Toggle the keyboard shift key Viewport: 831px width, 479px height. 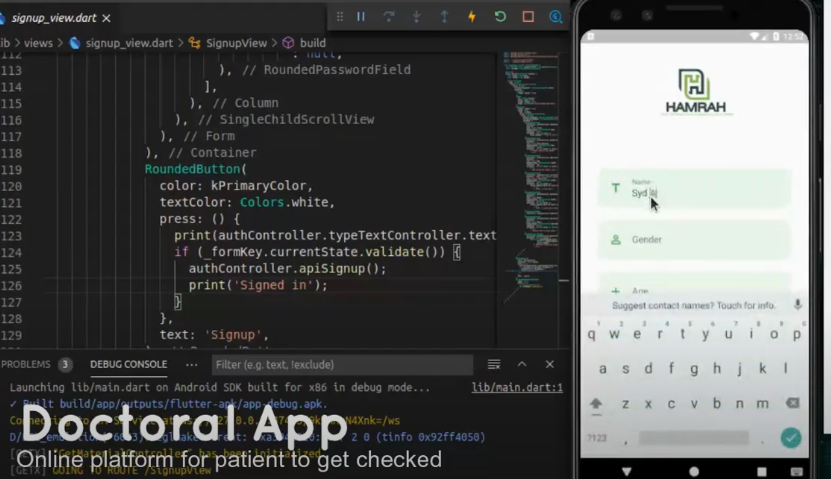pos(596,404)
